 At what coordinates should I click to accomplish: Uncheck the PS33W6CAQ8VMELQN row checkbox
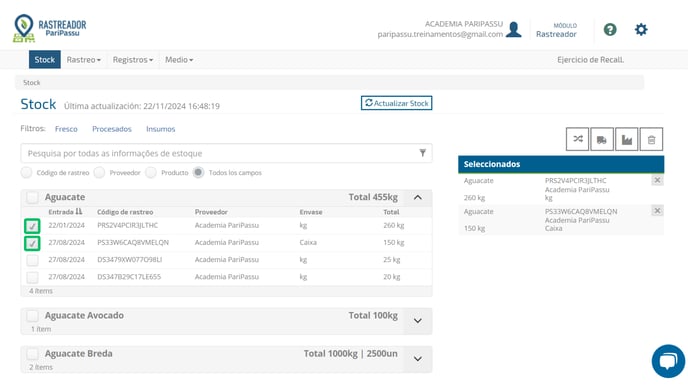coord(32,243)
